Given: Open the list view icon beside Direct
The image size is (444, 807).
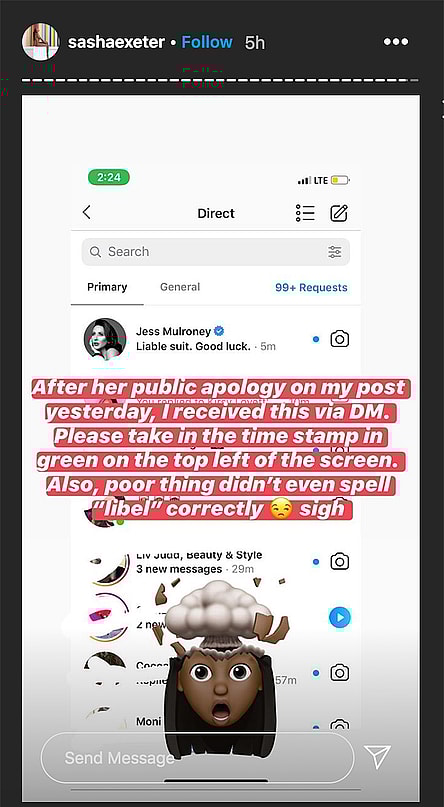Looking at the screenshot, I should coord(305,213).
